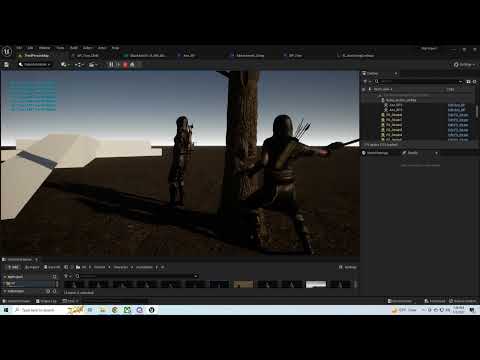Click Import in the Content Browser

pos(32,267)
